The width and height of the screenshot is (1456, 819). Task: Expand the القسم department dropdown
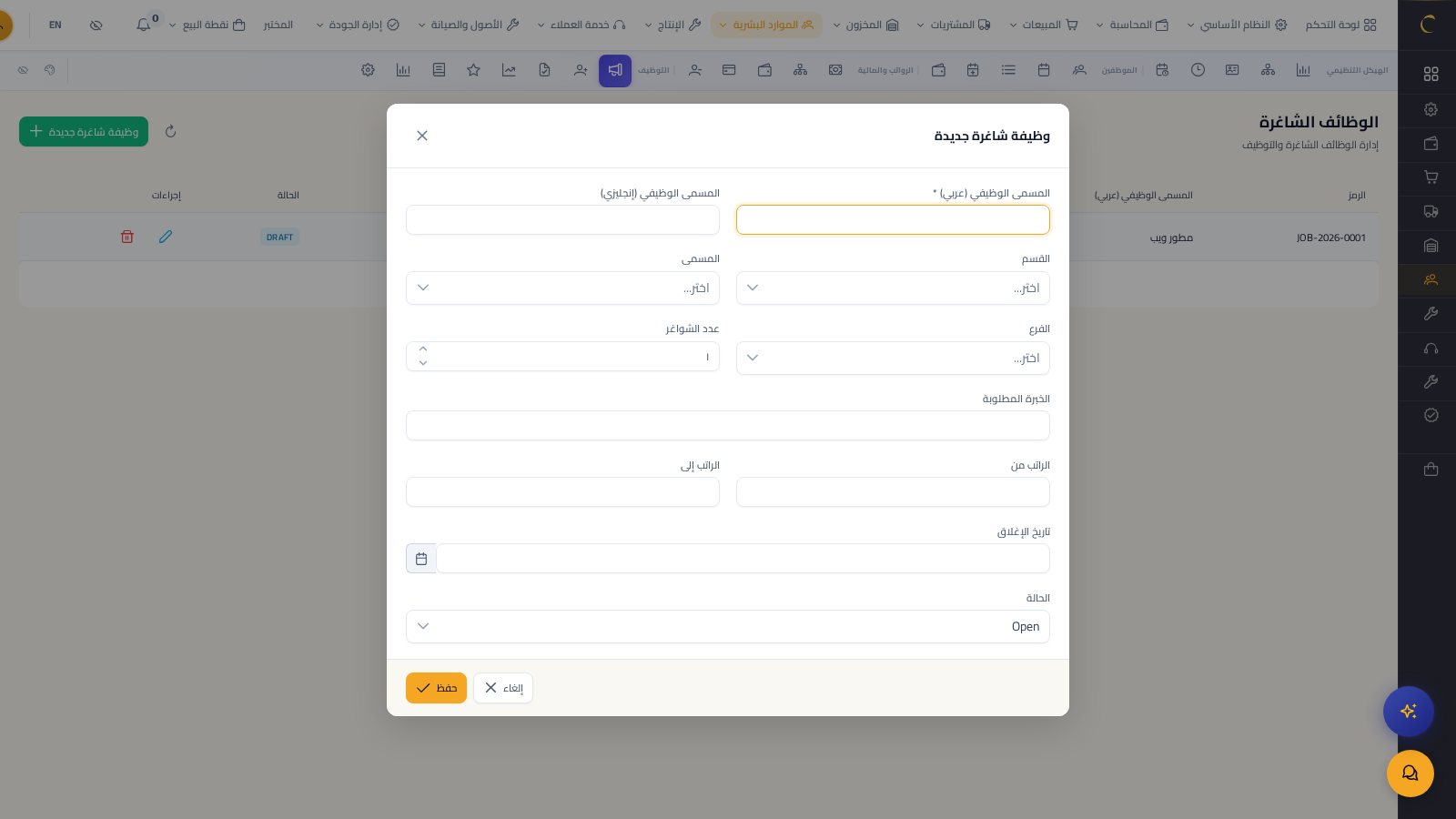[893, 288]
